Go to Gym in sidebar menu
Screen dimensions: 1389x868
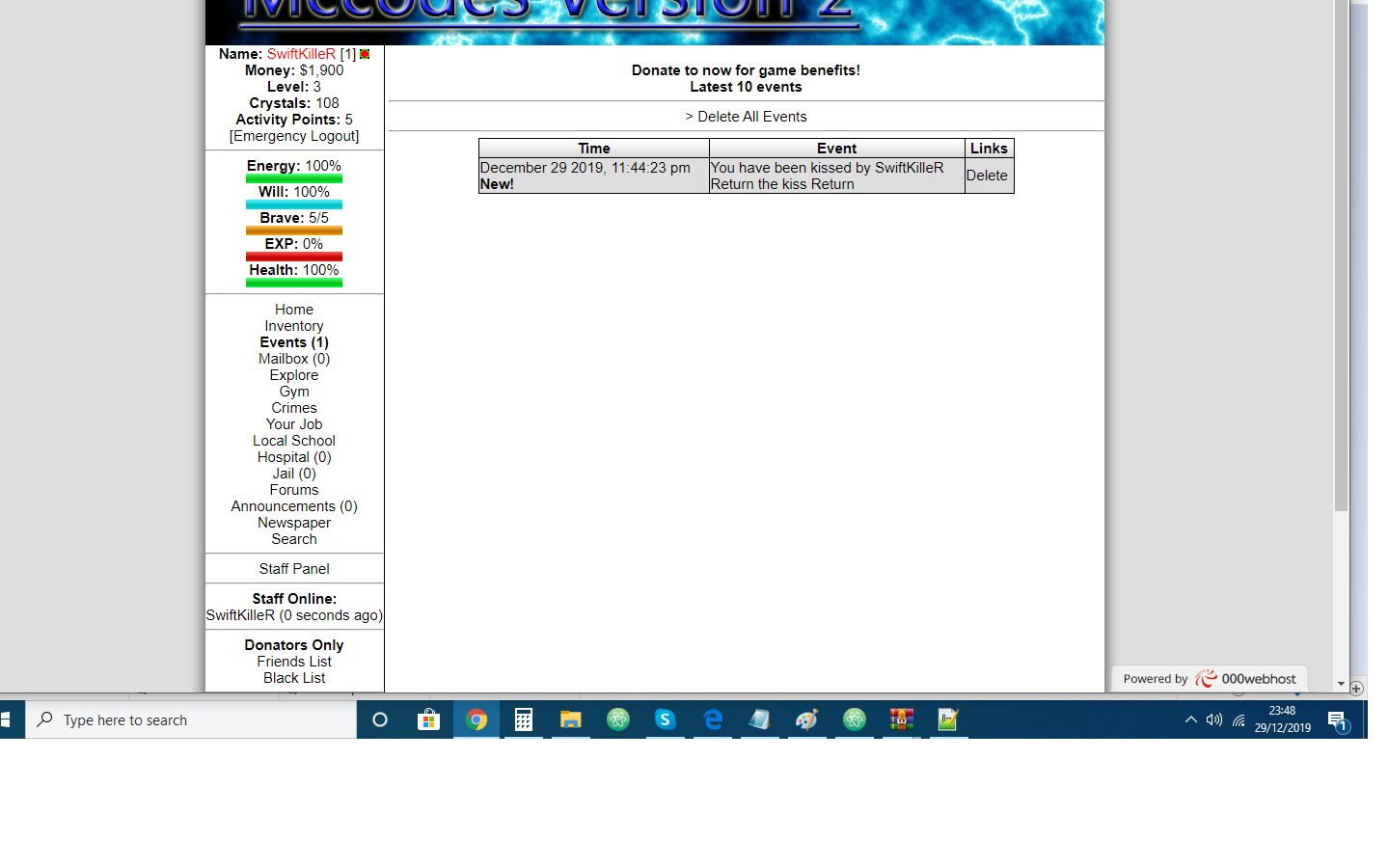tap(294, 392)
